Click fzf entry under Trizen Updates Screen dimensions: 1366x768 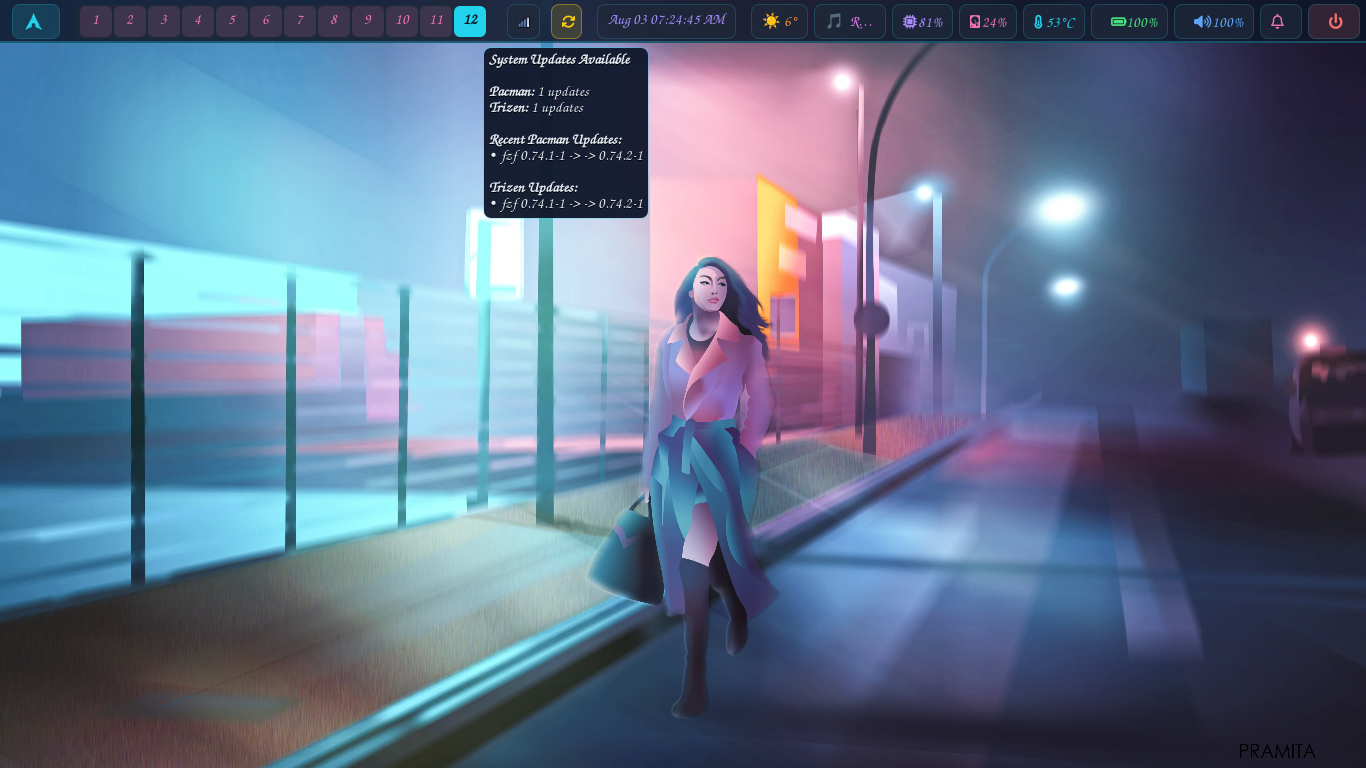click(x=567, y=204)
